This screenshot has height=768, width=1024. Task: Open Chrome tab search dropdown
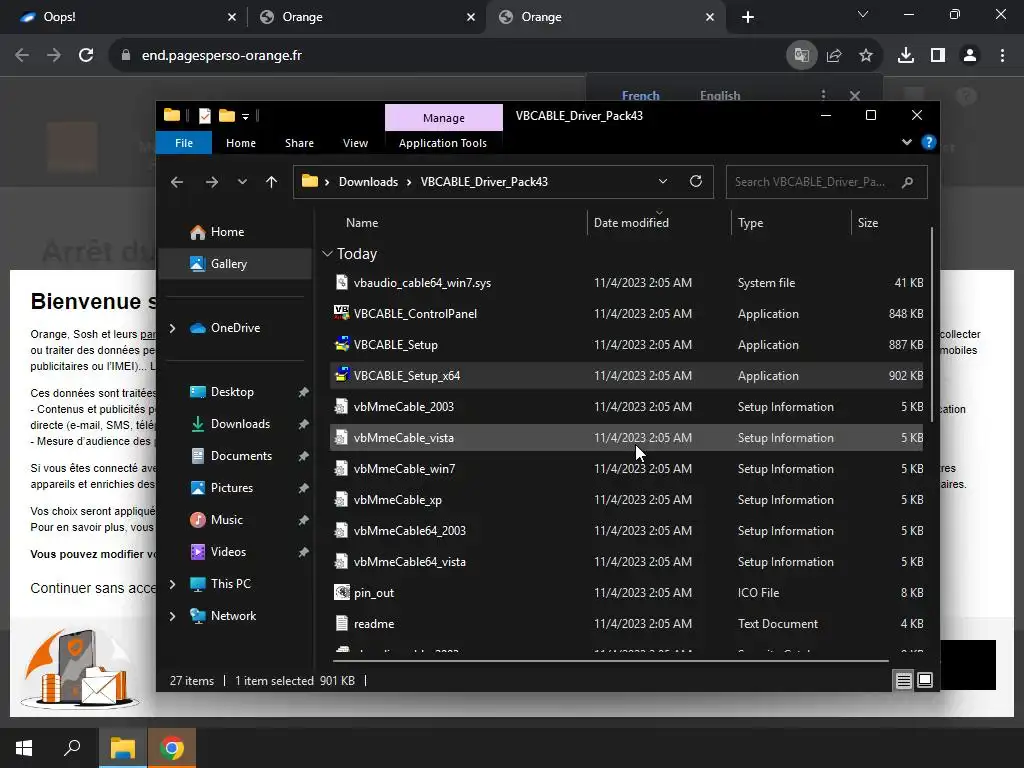coord(863,14)
